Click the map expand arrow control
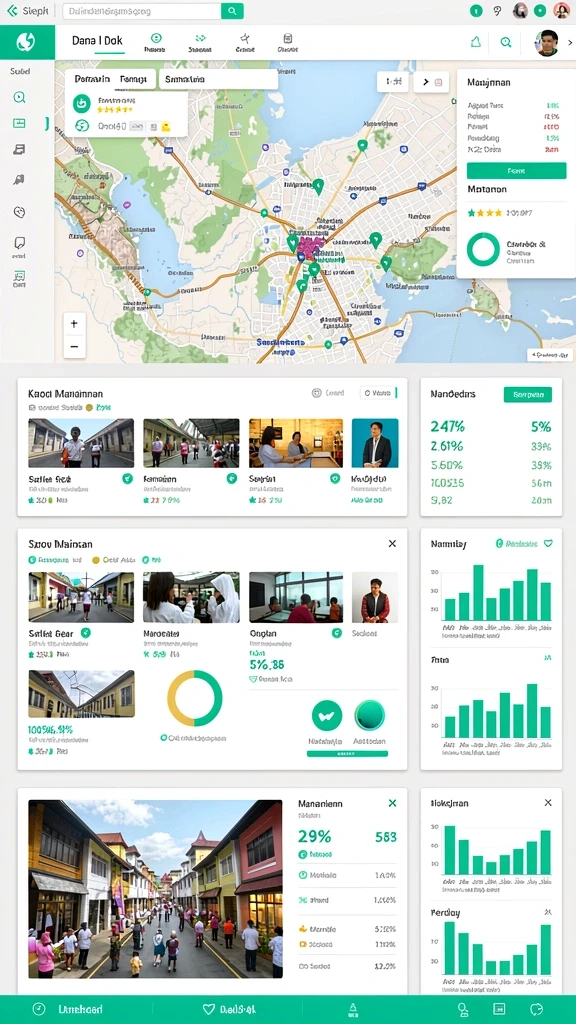 [x=426, y=82]
